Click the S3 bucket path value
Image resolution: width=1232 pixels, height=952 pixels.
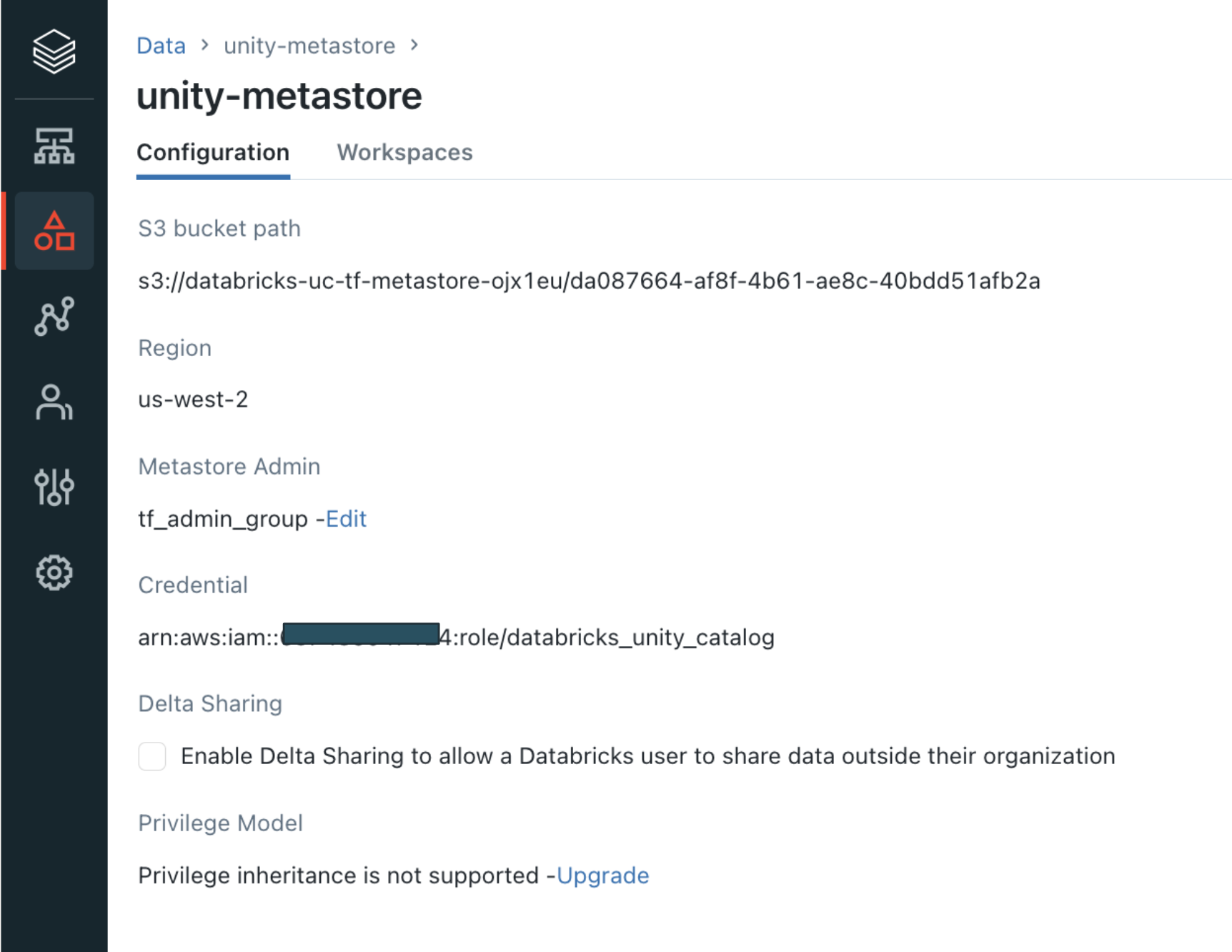click(588, 281)
